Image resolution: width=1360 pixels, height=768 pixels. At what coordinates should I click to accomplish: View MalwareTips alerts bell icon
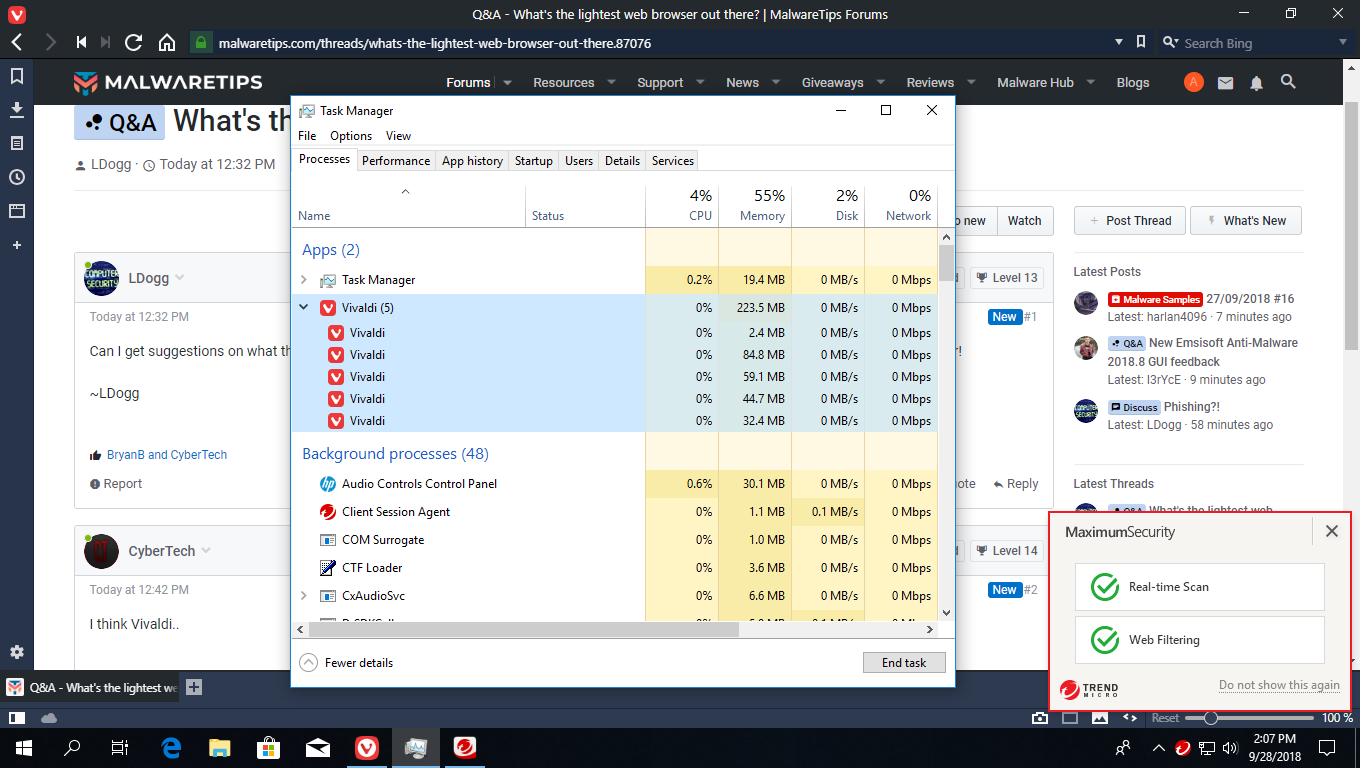coord(1257,83)
